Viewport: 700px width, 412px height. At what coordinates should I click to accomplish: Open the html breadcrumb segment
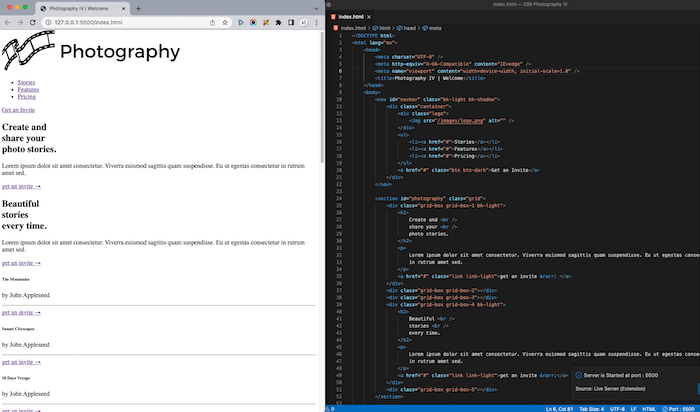coord(381,28)
